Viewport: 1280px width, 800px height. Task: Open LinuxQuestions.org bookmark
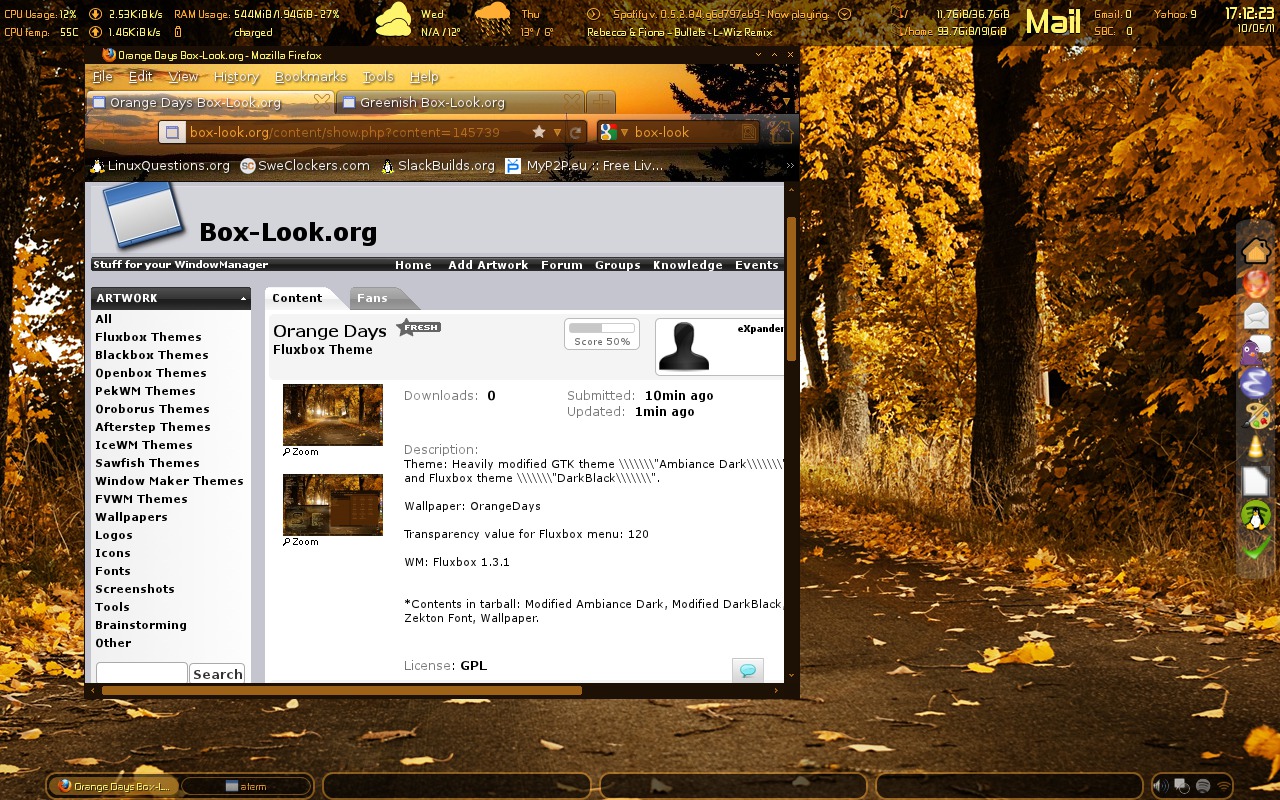(160, 166)
